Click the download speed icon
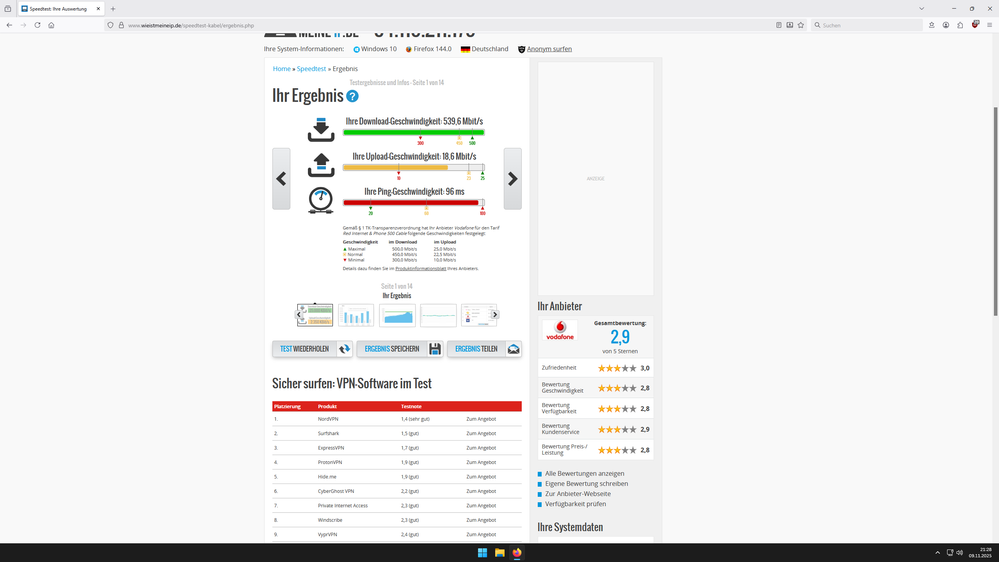This screenshot has width=999, height=562. tap(320, 129)
